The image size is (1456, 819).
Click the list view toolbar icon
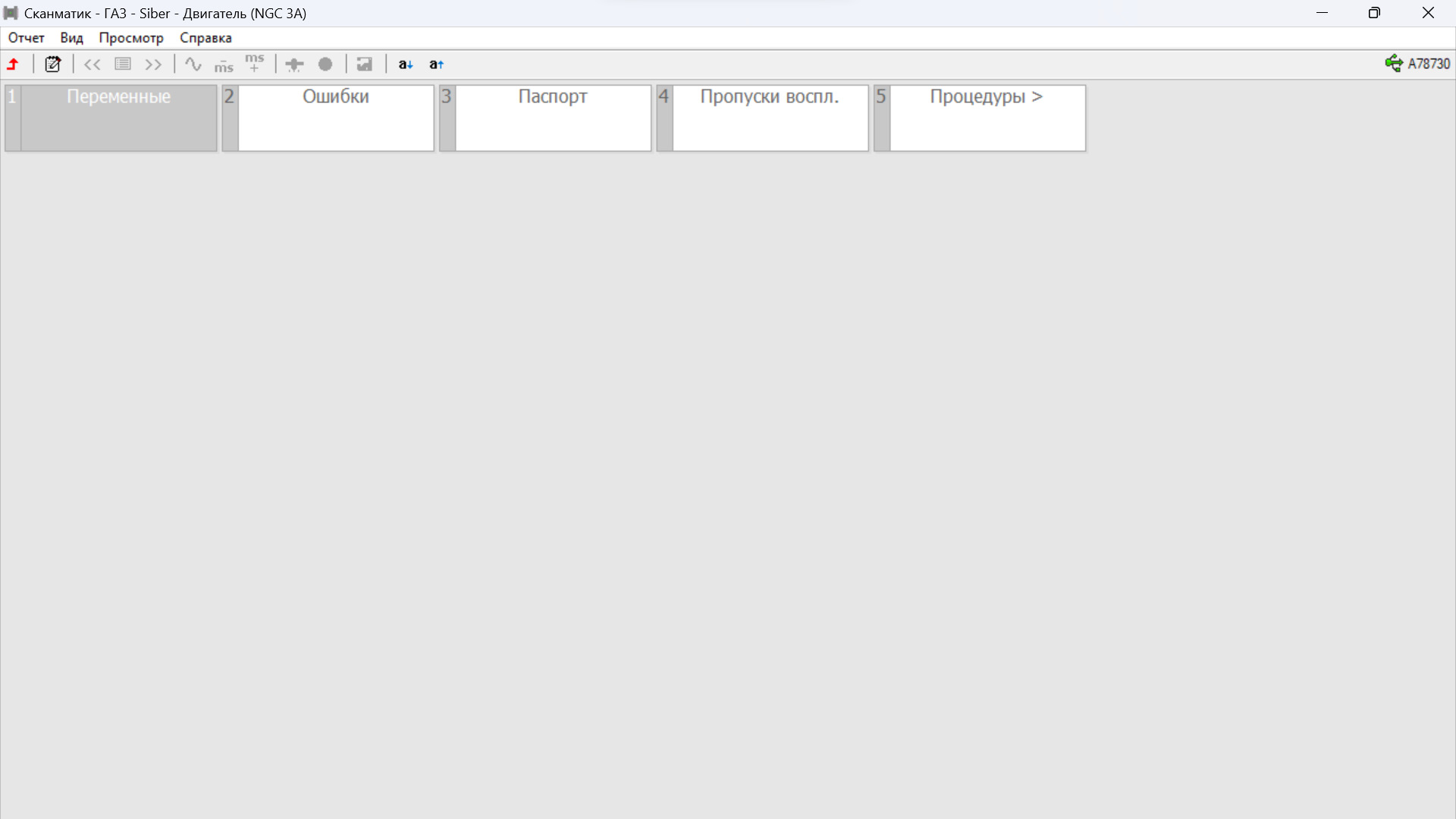[x=123, y=64]
